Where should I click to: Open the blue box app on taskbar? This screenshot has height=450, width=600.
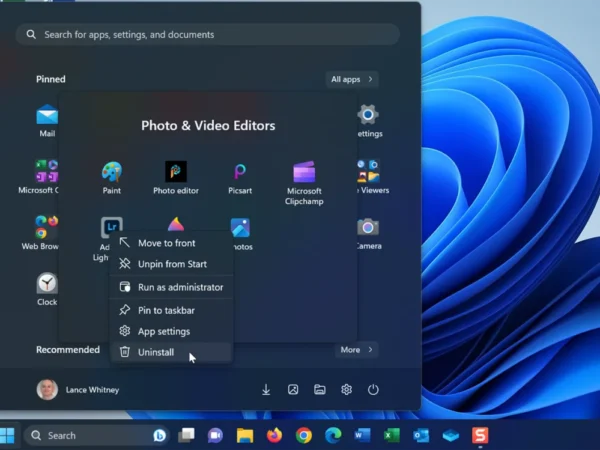[451, 435]
